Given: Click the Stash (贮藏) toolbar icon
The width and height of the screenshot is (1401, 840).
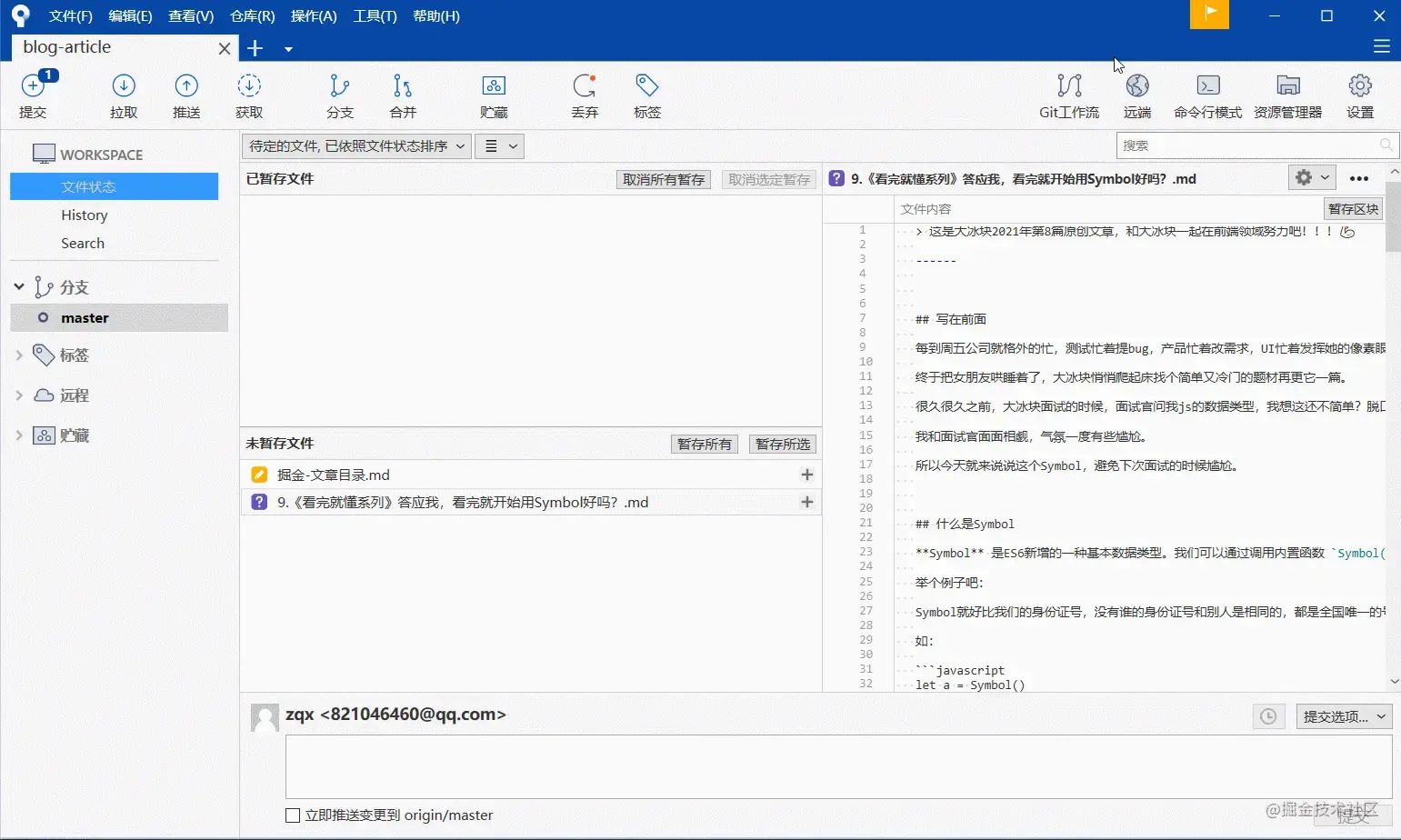Looking at the screenshot, I should tap(494, 95).
